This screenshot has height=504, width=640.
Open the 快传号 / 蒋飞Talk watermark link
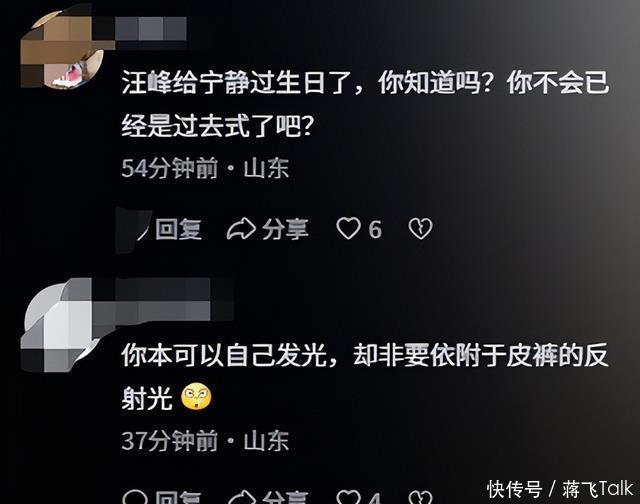pos(560,489)
